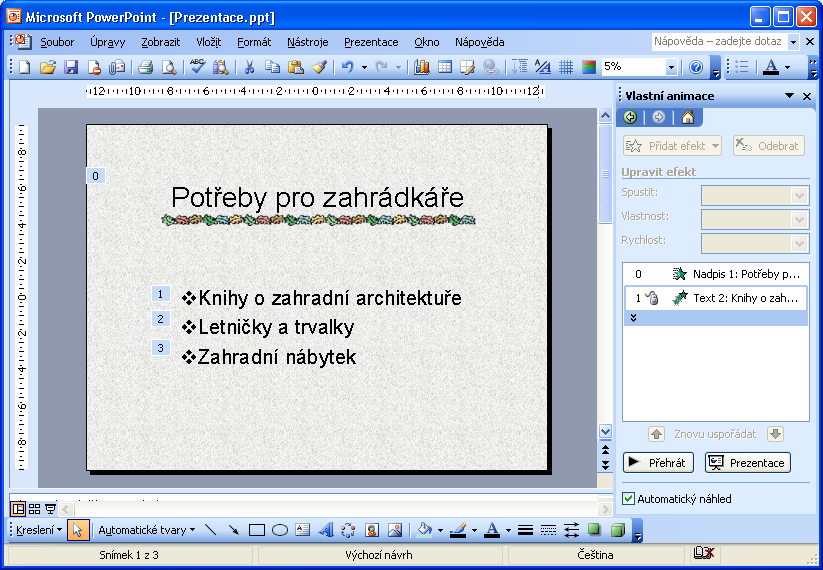The width and height of the screenshot is (823, 570).
Task: Open the Formát menu
Action: [x=254, y=42]
